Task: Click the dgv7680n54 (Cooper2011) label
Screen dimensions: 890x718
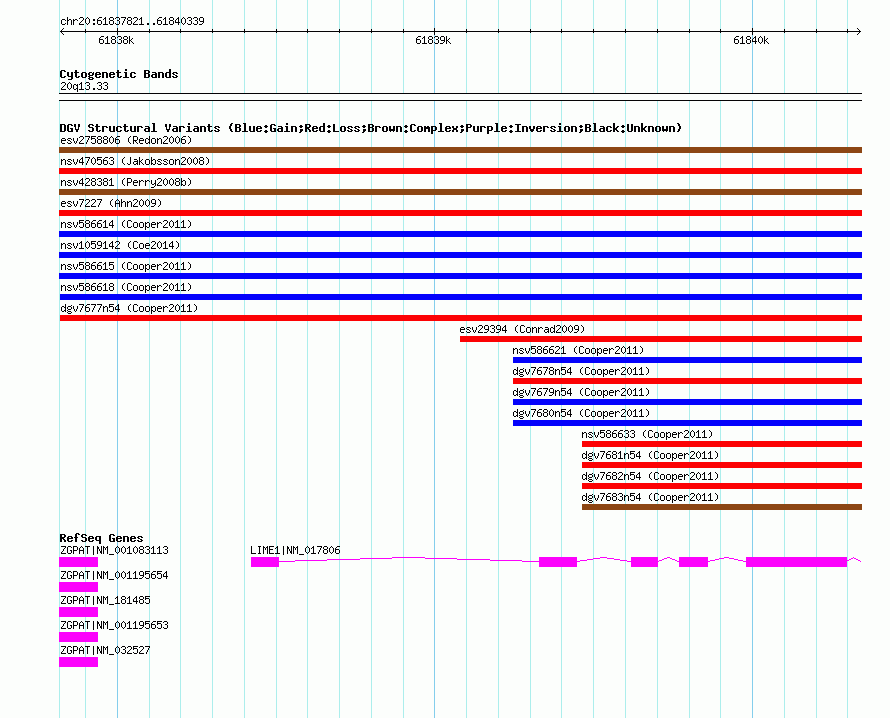Action: coord(581,413)
